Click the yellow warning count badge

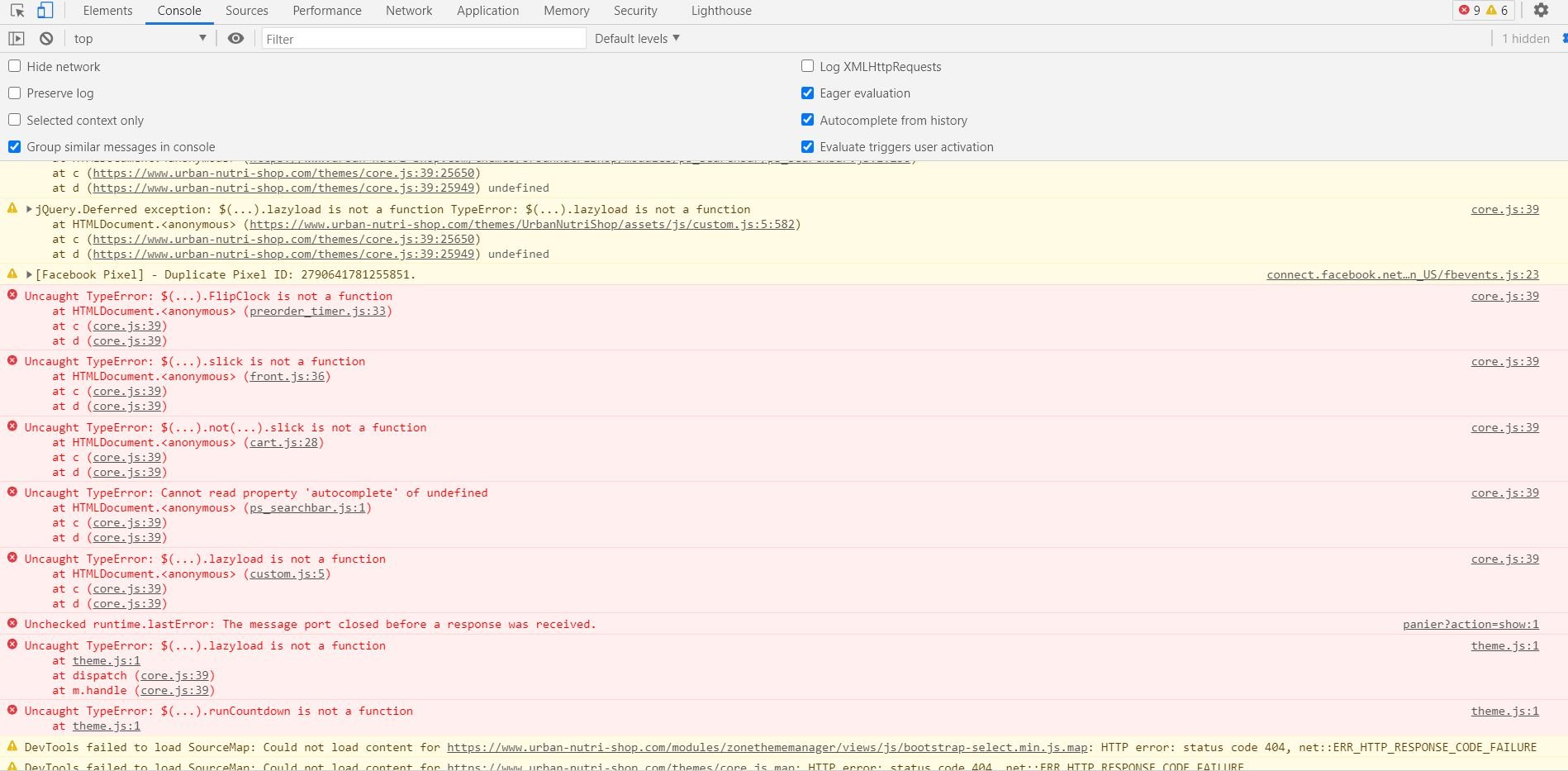coord(1497,10)
